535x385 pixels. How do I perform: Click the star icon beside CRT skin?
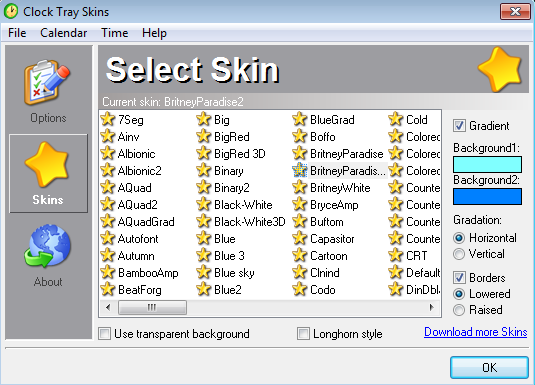pos(395,255)
